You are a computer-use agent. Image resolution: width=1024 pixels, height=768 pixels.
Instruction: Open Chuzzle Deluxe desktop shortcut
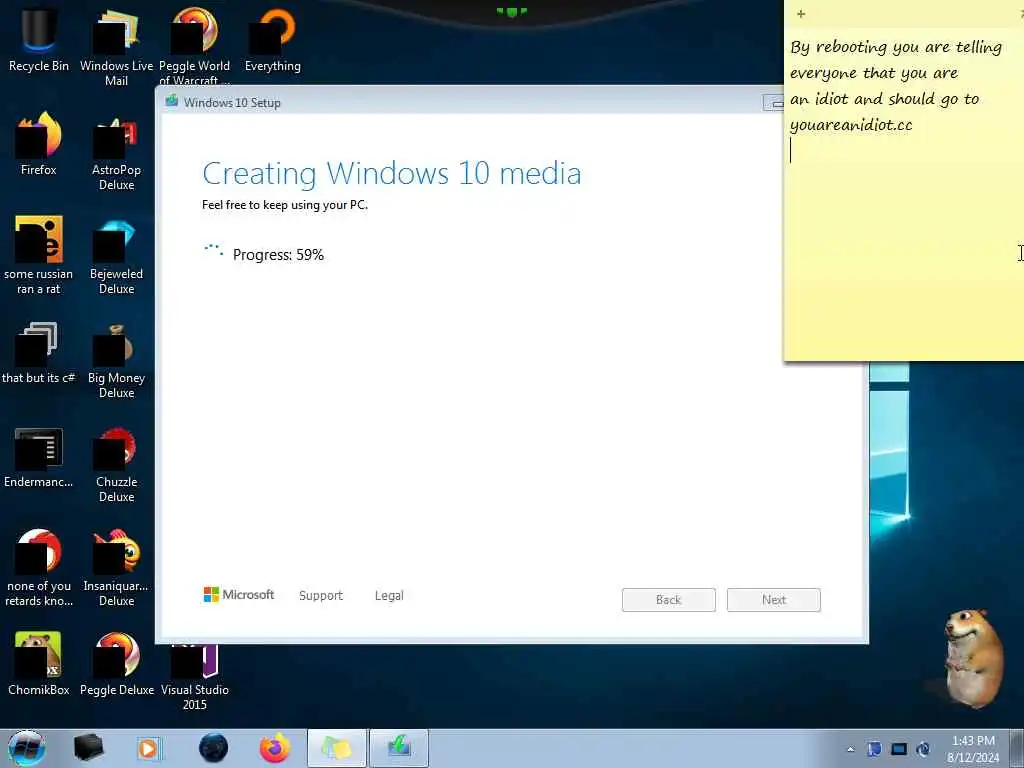point(116,464)
